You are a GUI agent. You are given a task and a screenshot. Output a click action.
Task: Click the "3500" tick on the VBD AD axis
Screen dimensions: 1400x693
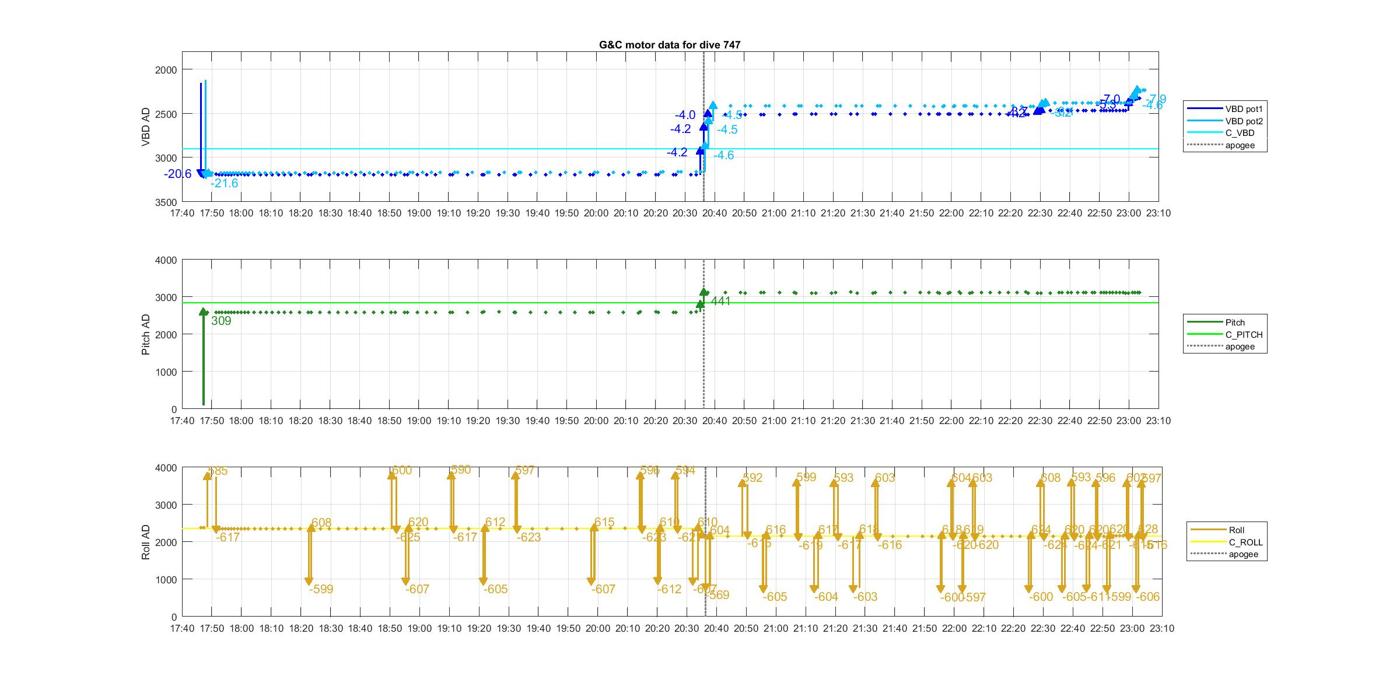[x=166, y=202]
